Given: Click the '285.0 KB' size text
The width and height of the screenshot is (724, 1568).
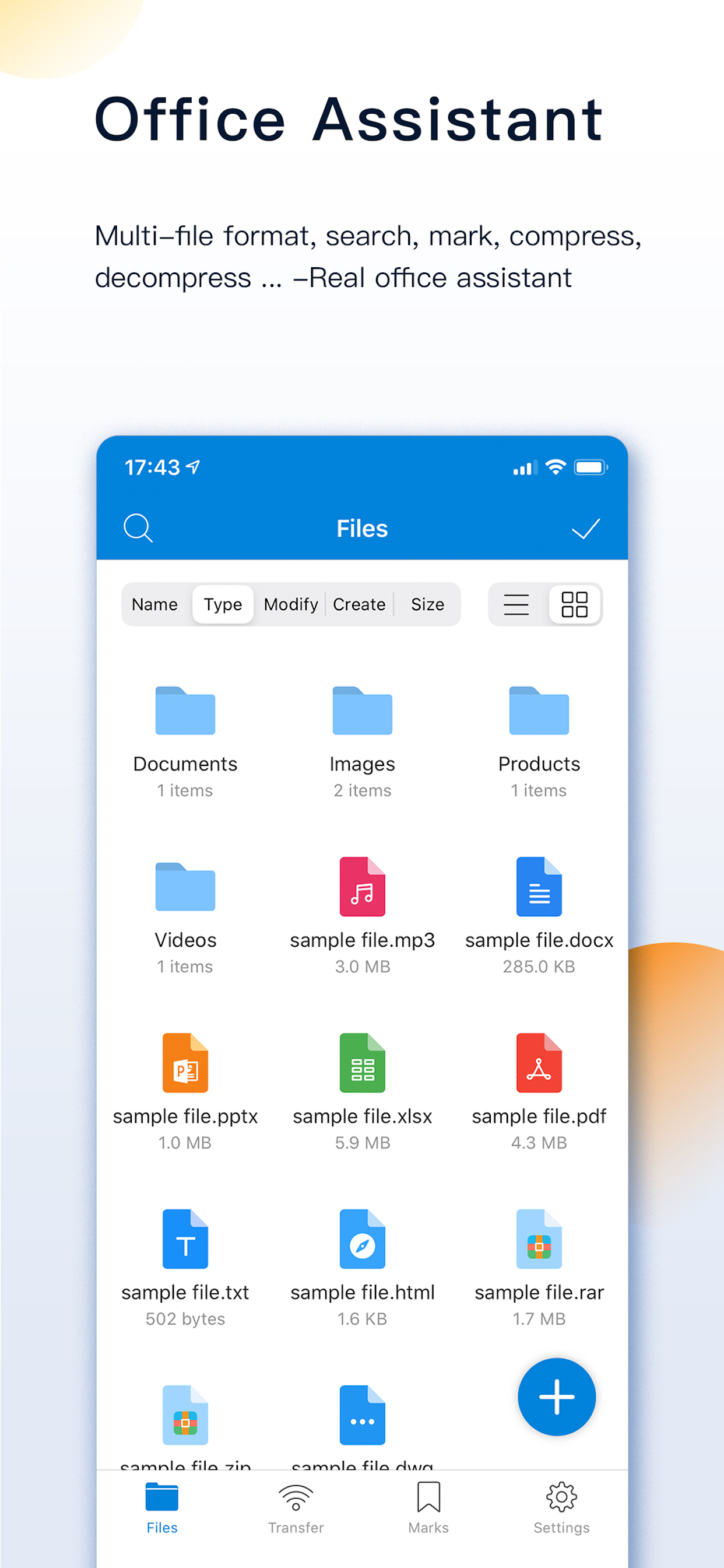Looking at the screenshot, I should point(539,967).
